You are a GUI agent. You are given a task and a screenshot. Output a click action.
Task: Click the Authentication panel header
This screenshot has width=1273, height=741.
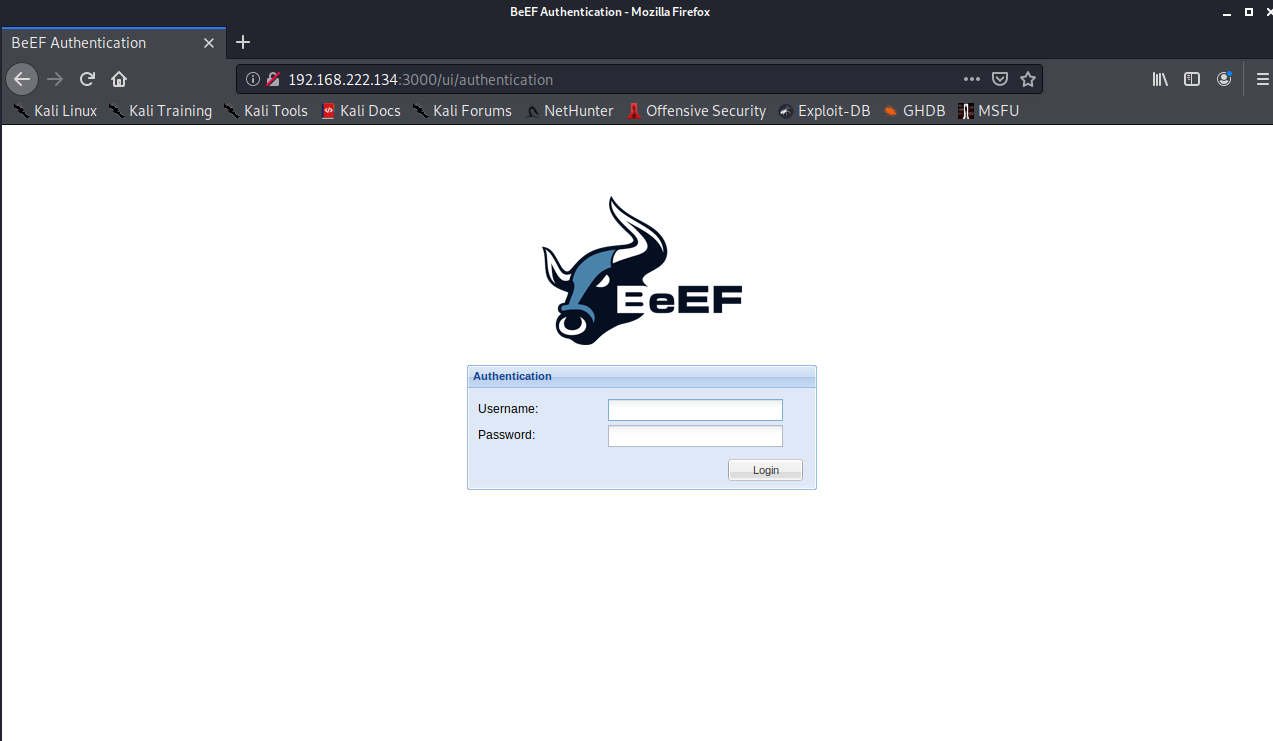click(x=642, y=376)
